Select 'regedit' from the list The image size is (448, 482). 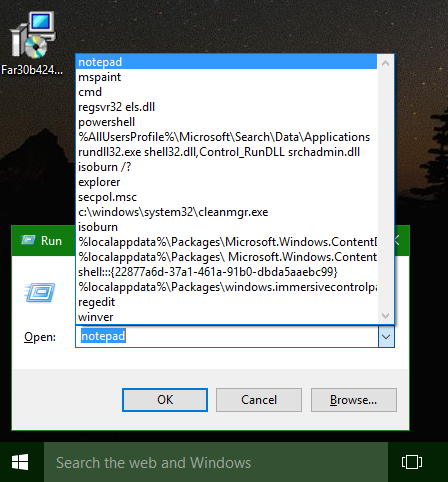[x=226, y=302]
